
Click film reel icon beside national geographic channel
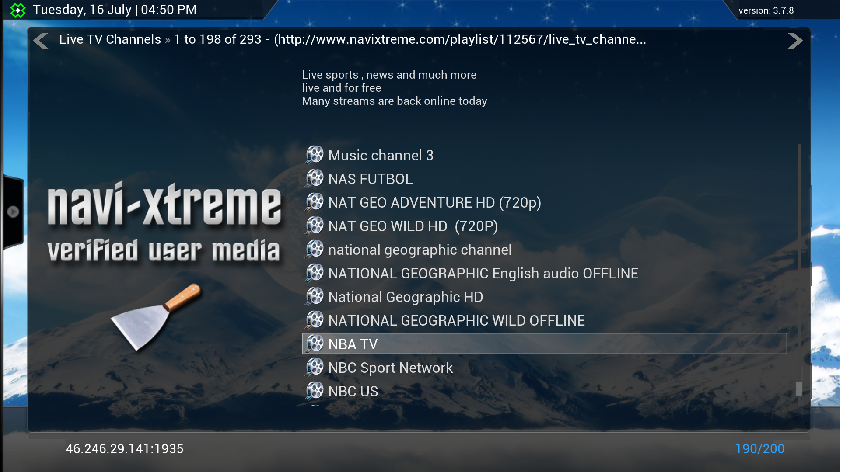[x=315, y=249]
